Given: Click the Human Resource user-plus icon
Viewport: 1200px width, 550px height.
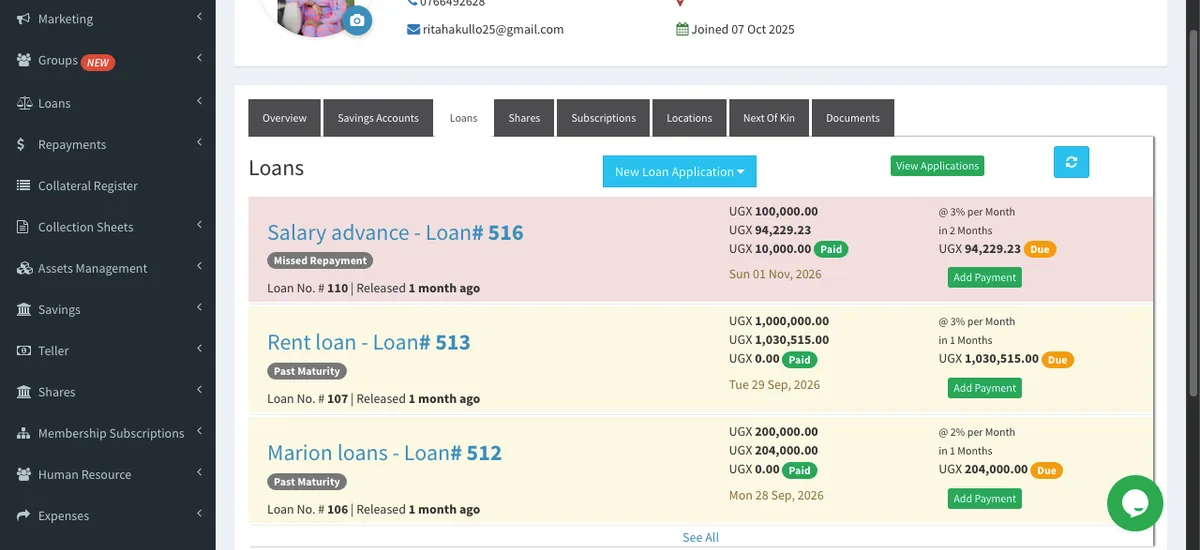Looking at the screenshot, I should click(x=23, y=474).
